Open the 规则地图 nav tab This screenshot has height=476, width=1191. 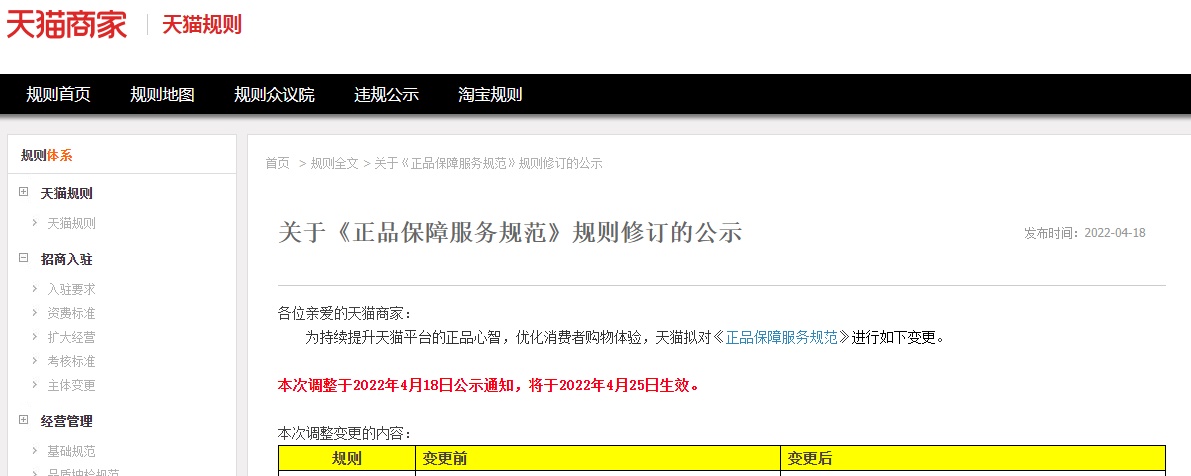tap(162, 95)
